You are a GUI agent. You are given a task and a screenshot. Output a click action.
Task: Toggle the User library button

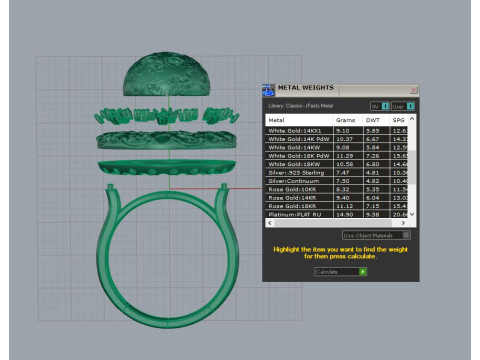pyautogui.click(x=403, y=106)
